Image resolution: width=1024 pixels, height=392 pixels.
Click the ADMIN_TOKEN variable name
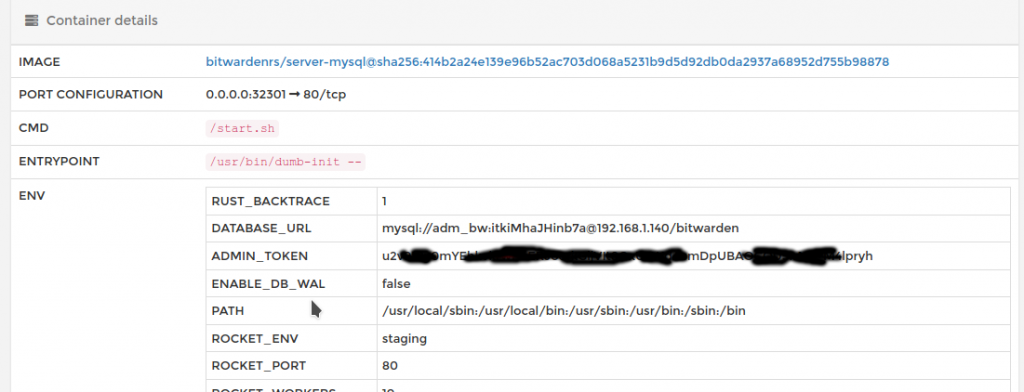coord(259,256)
